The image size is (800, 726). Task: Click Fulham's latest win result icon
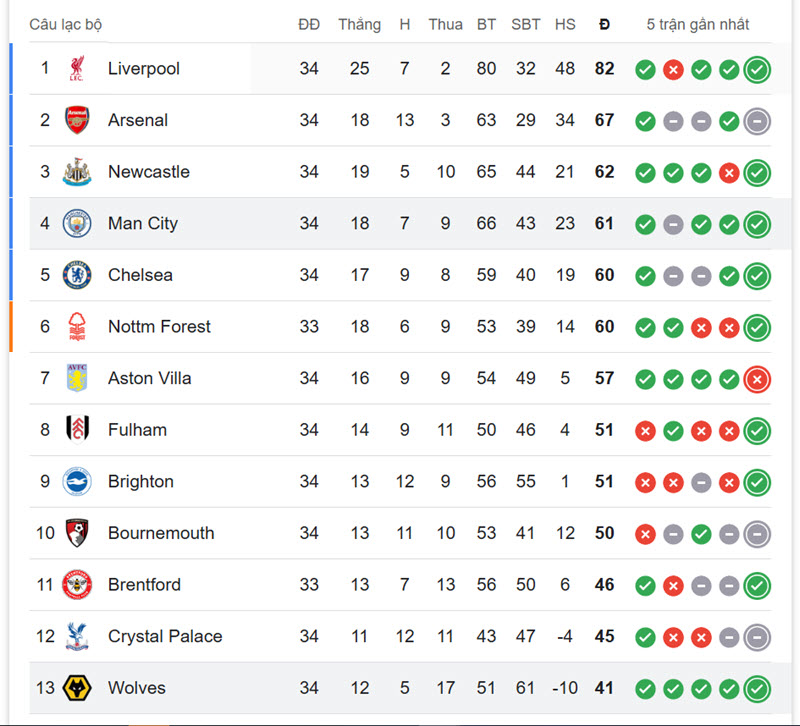point(757,431)
